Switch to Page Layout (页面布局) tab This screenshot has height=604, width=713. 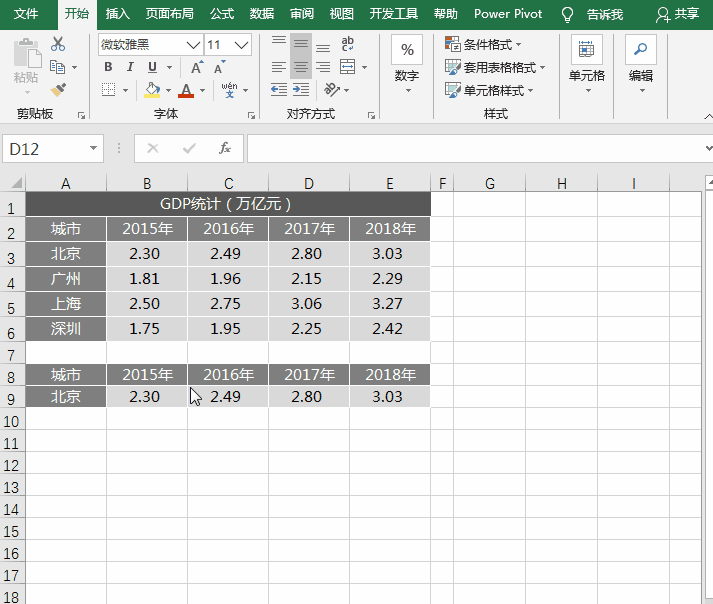(x=170, y=14)
